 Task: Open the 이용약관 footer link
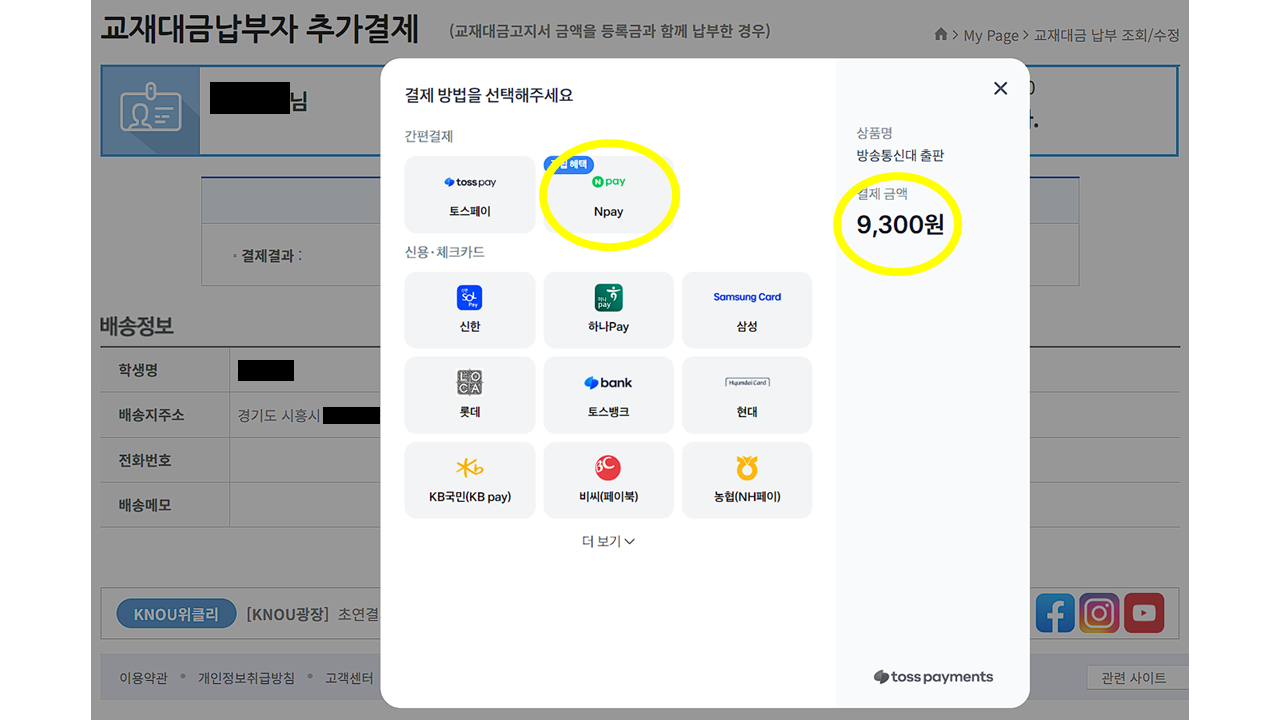(x=143, y=678)
